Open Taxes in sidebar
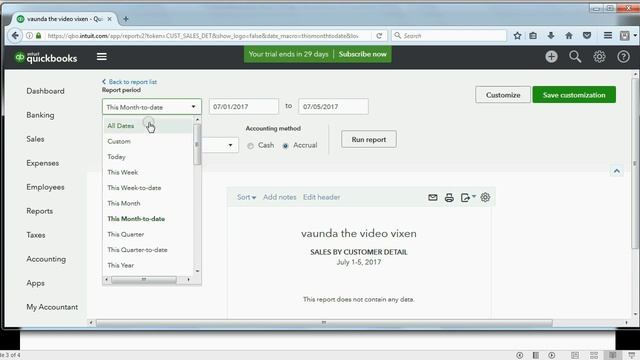This screenshot has width=640, height=360. tap(36, 235)
